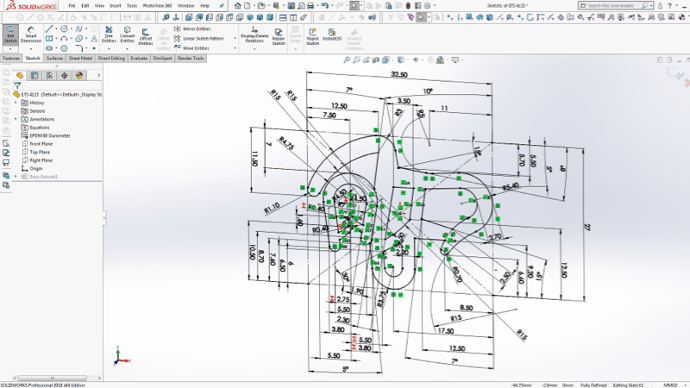Screen dimensions: 690x388
Task: Click Linear Sketch Pattern
Action: tap(199, 39)
